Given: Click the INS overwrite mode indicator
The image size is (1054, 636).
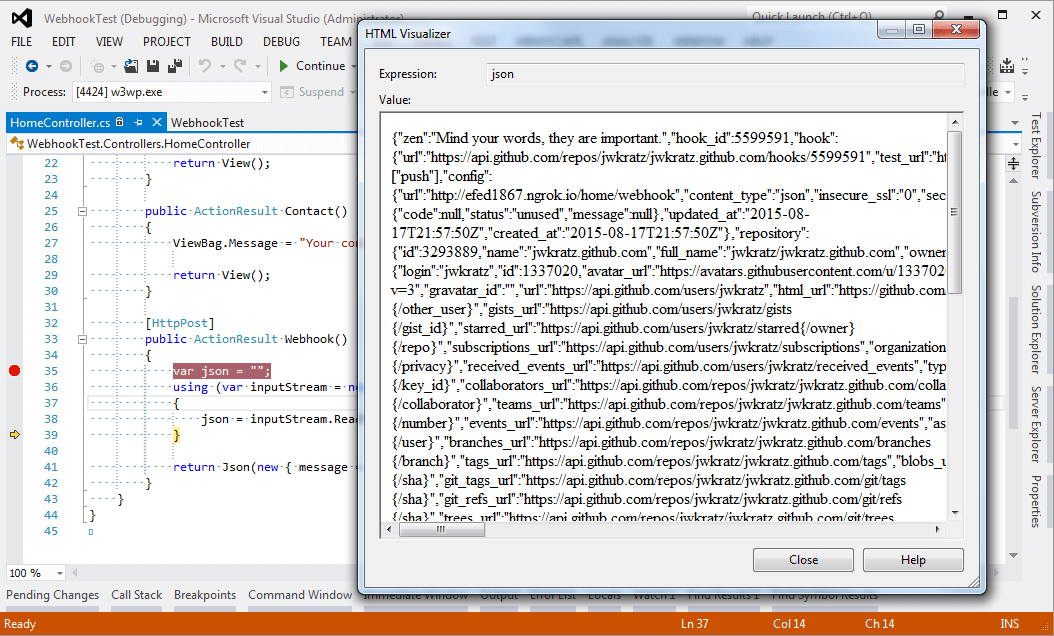Looking at the screenshot, I should (x=1010, y=623).
